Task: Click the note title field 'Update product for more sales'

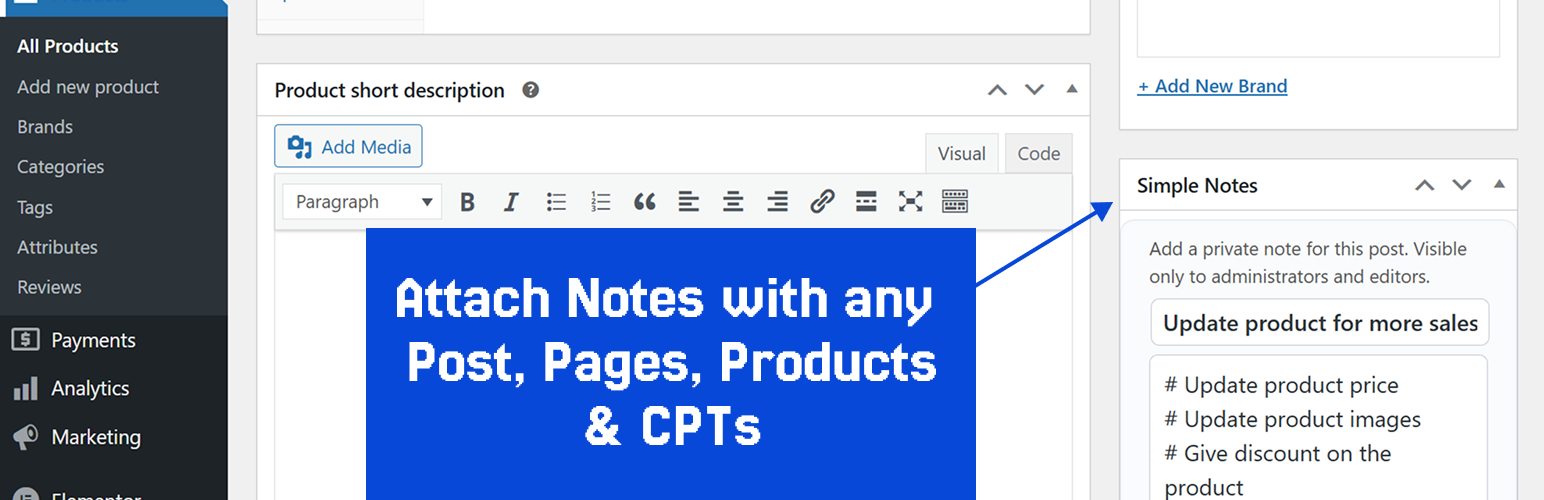Action: point(1320,323)
